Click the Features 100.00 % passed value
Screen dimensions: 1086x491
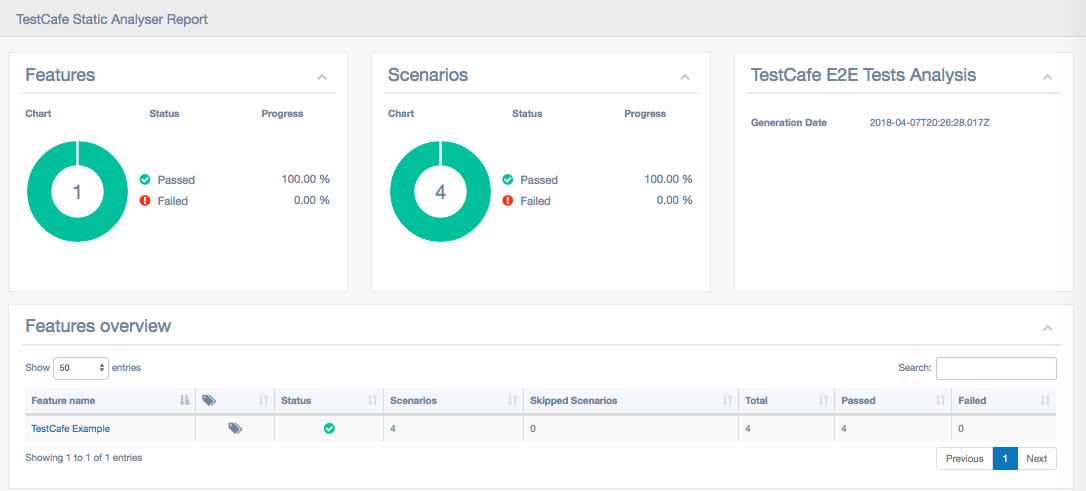pyautogui.click(x=305, y=179)
